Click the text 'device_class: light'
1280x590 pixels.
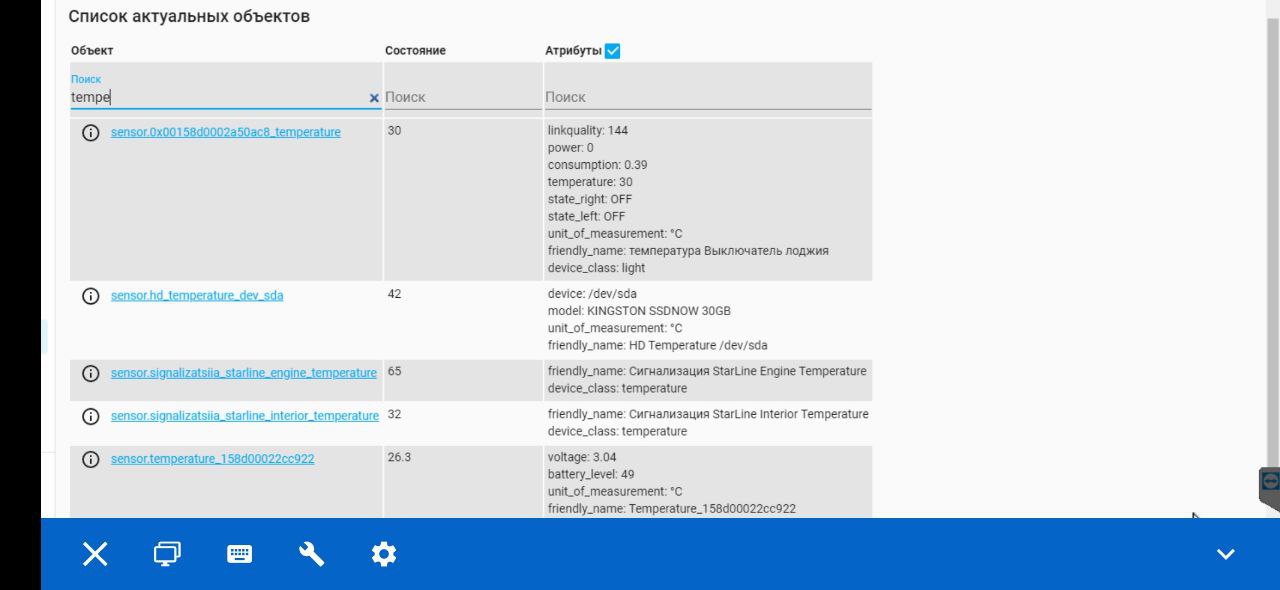click(597, 268)
